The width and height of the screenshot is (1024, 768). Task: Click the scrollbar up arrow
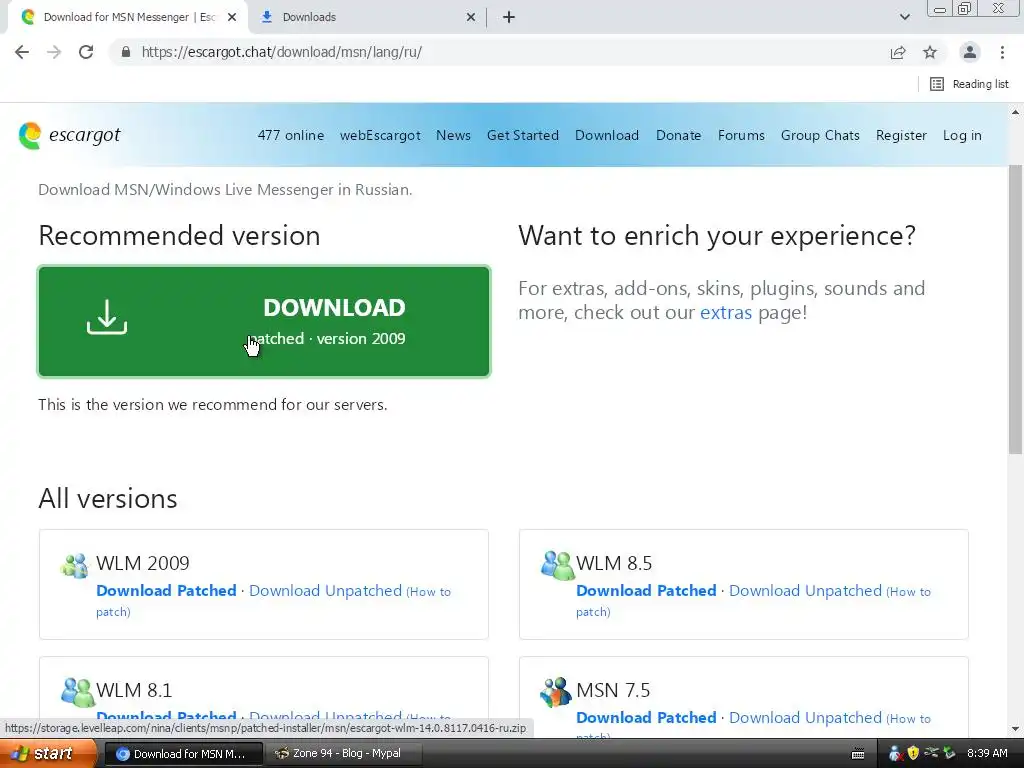(x=1015, y=112)
